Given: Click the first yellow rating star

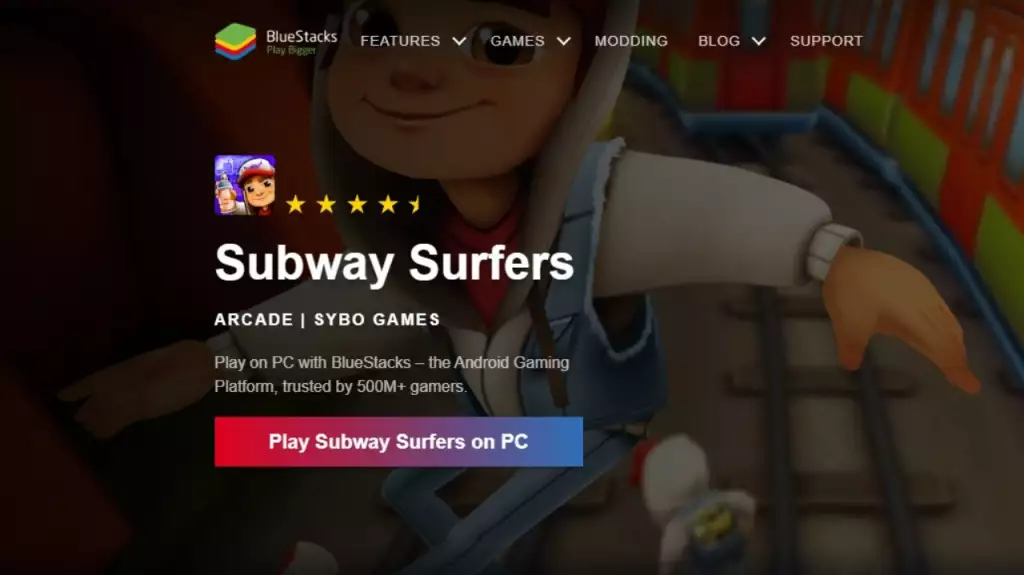Looking at the screenshot, I should (x=296, y=205).
